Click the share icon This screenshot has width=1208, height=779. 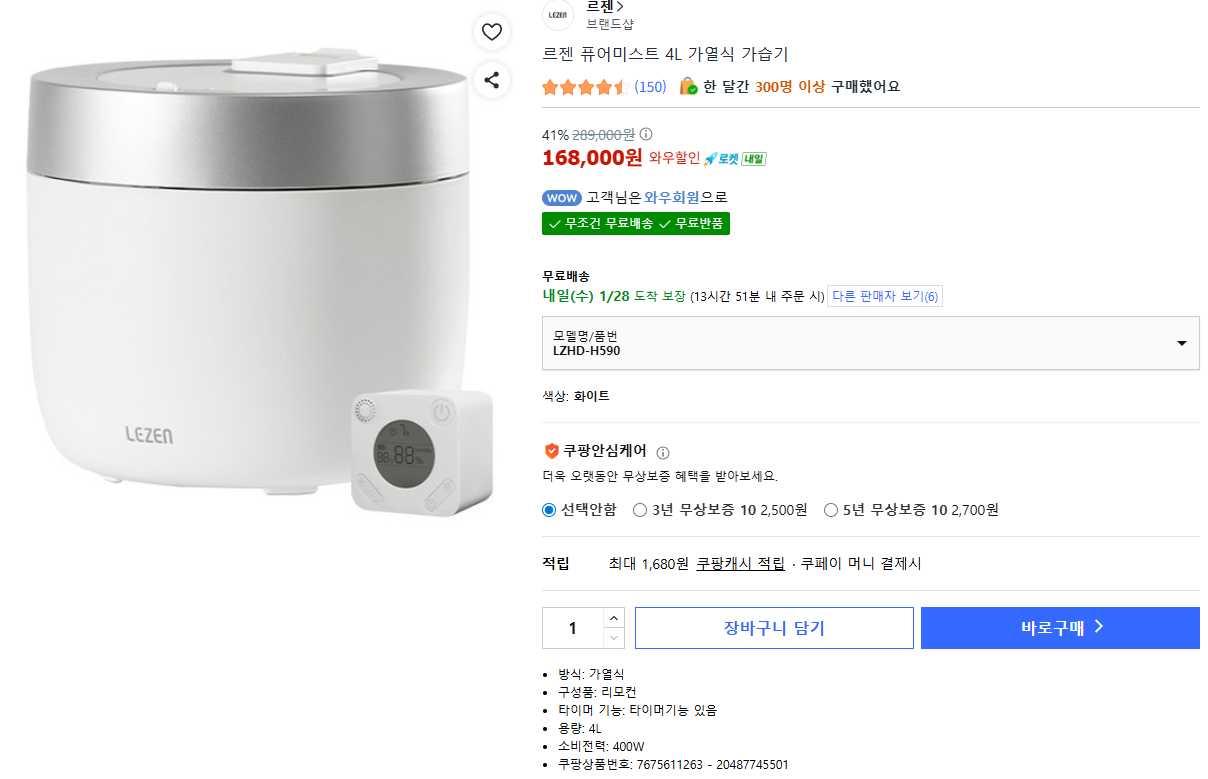click(491, 80)
